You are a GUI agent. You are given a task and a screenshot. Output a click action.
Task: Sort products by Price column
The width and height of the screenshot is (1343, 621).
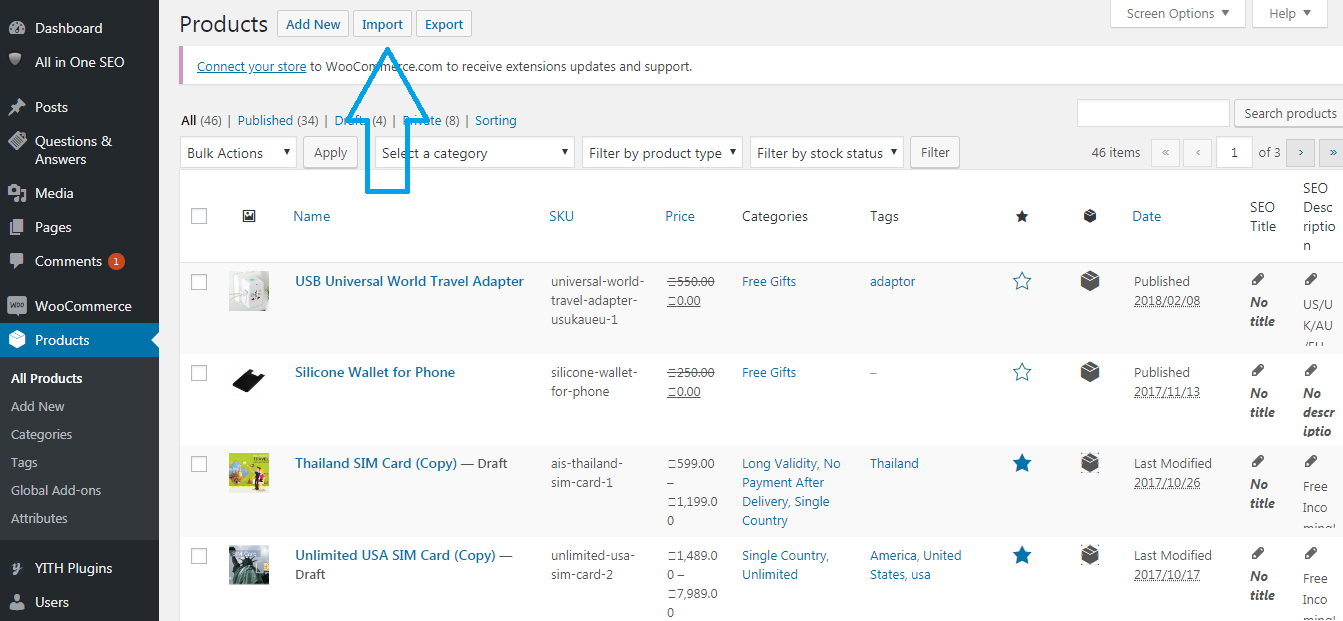680,216
